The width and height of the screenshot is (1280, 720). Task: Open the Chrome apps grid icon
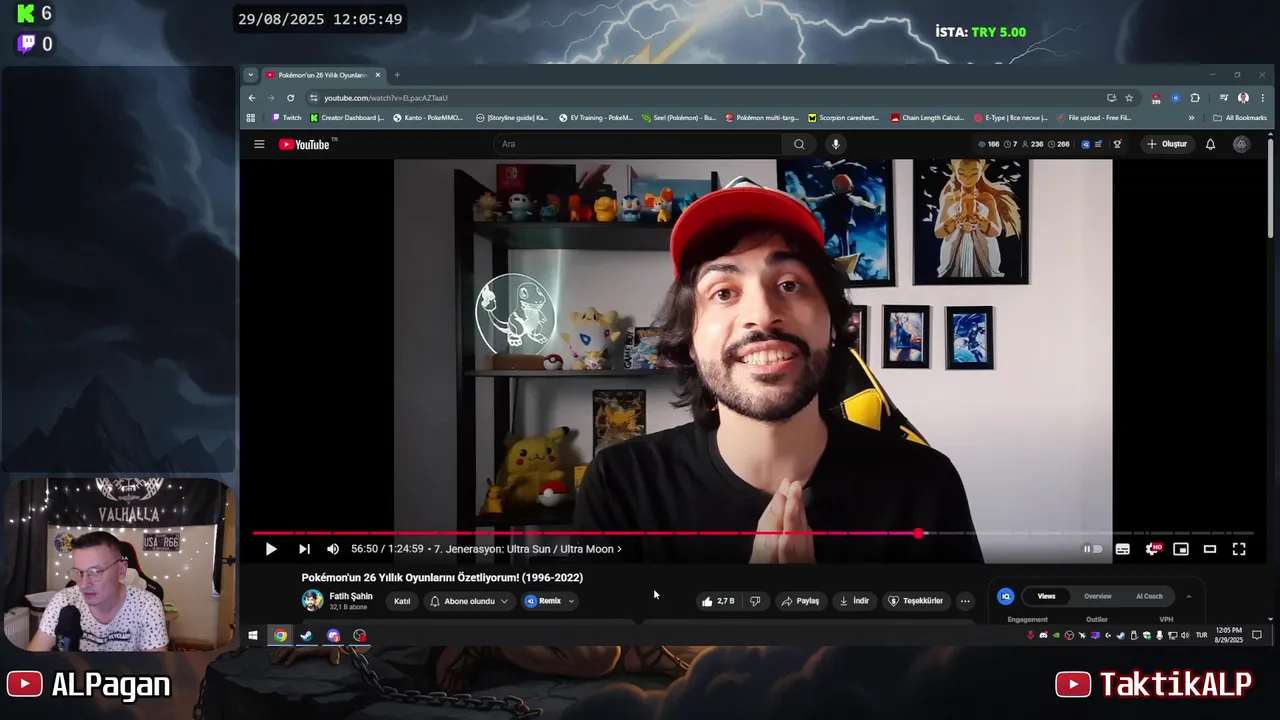click(251, 118)
